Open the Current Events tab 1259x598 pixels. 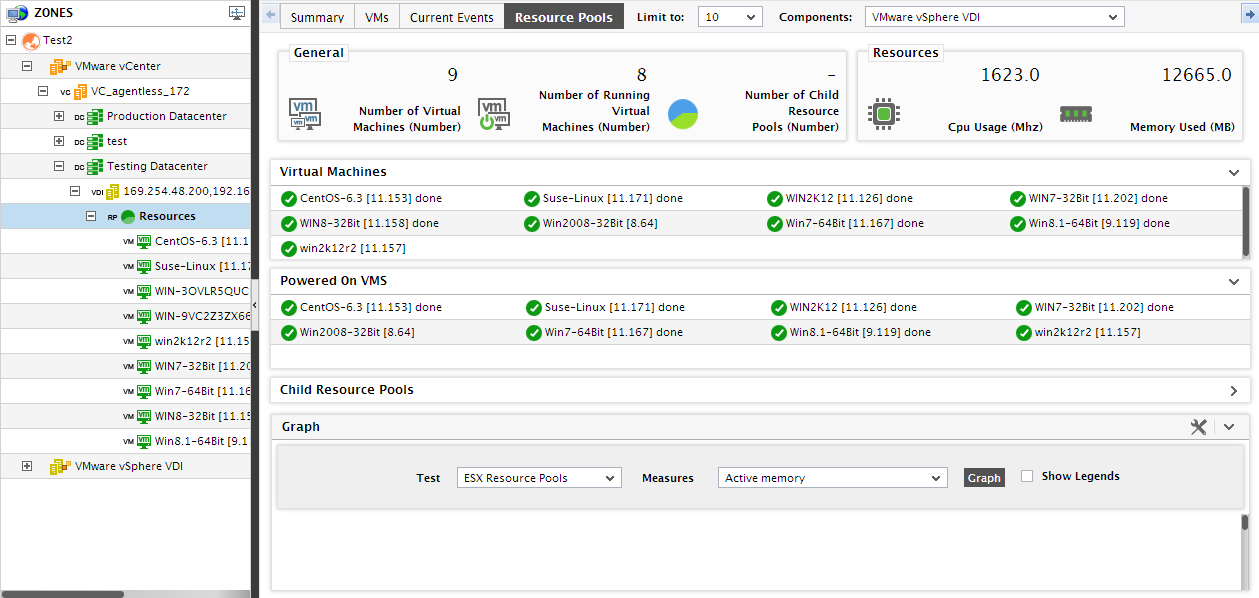[452, 17]
